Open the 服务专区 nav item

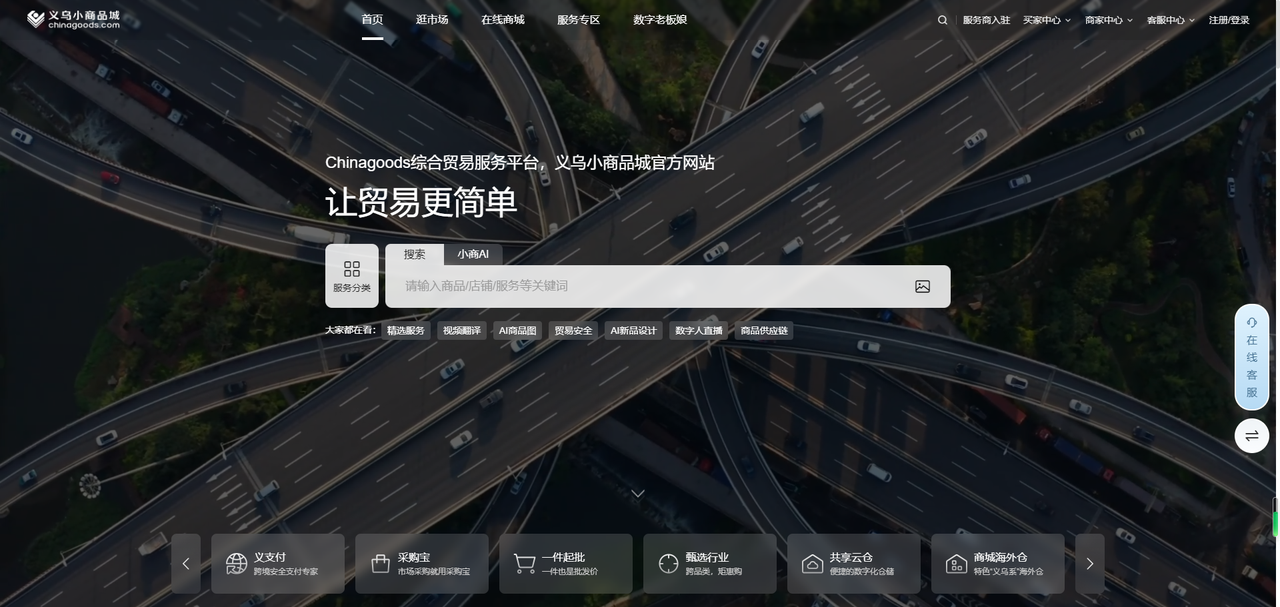pyautogui.click(x=579, y=20)
